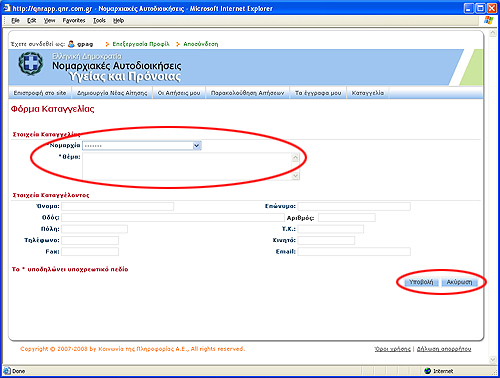The height and width of the screenshot is (378, 500).
Task: Click the Greek state emblem logo
Action: coord(31,64)
